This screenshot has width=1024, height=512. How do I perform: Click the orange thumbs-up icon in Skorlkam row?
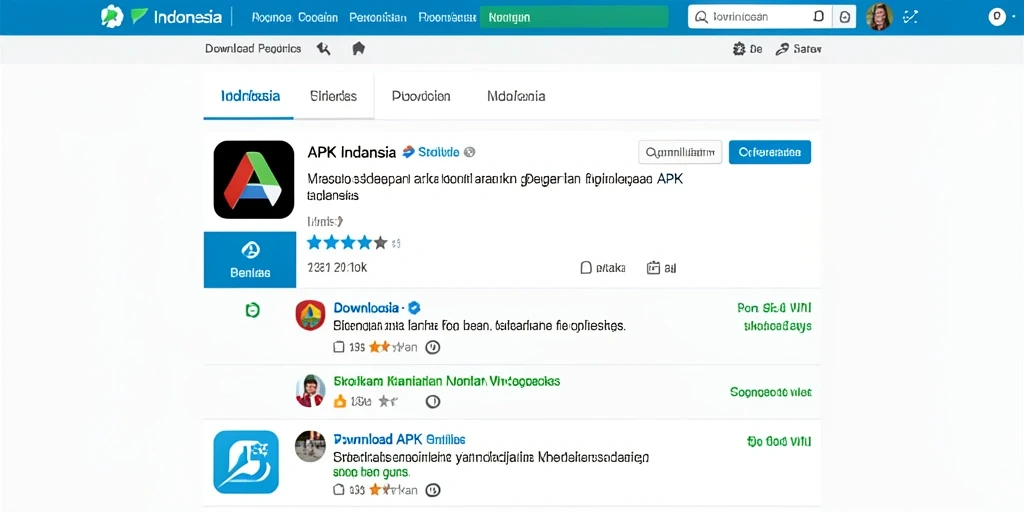[340, 402]
